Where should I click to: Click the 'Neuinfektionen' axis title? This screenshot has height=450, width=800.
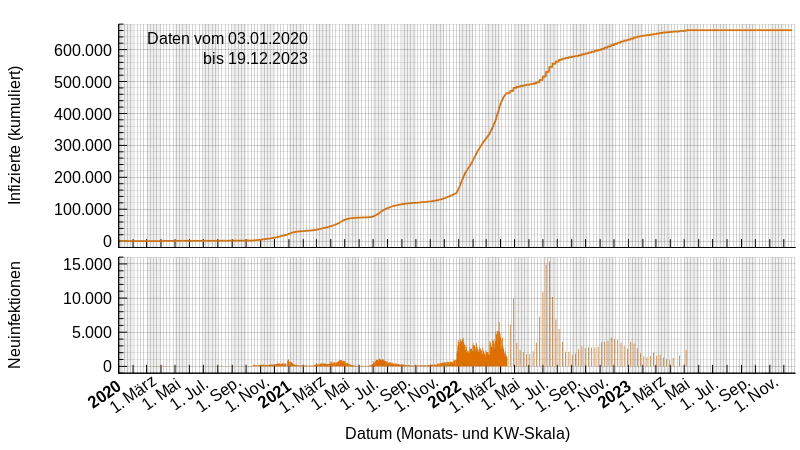[x=14, y=315]
